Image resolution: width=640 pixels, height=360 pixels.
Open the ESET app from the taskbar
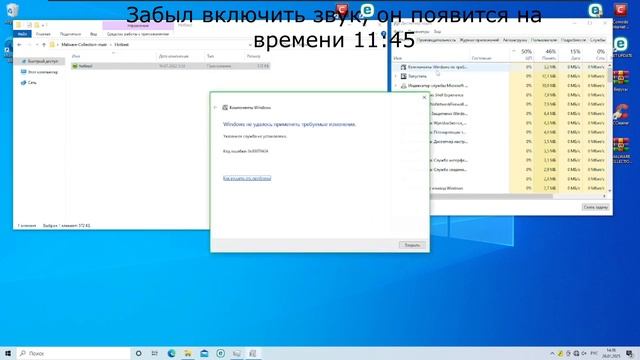220,353
